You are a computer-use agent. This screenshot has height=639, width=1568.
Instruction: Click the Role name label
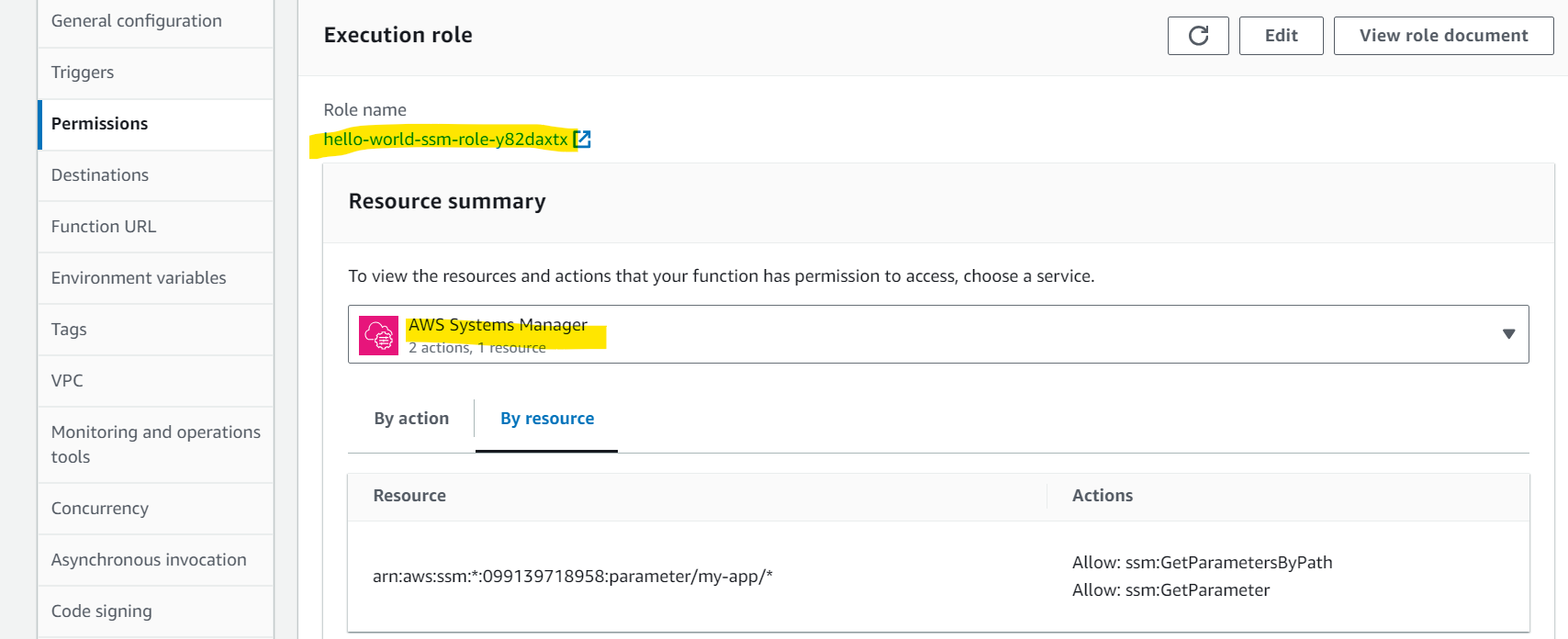(364, 110)
